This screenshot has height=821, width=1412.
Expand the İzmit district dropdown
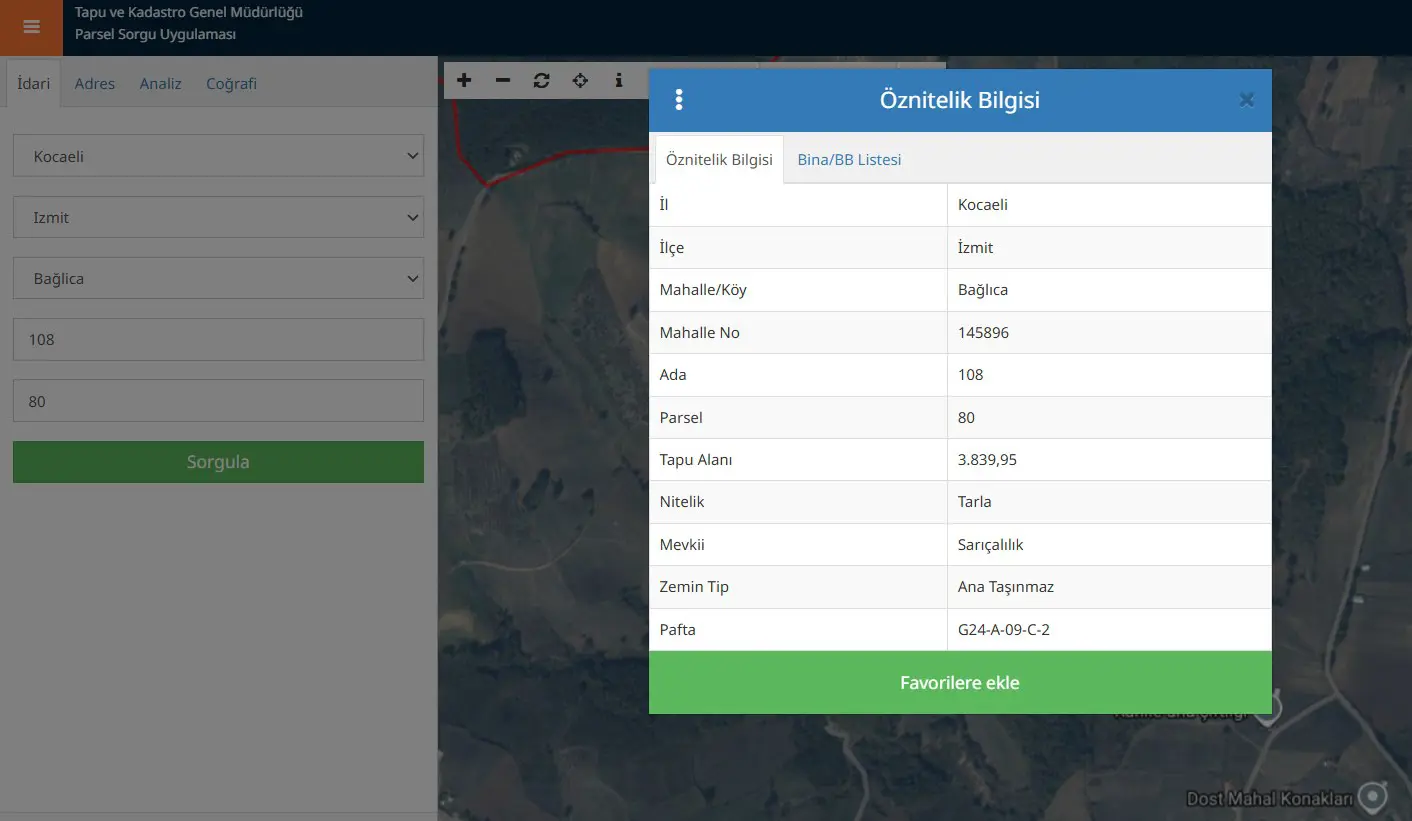pyautogui.click(x=218, y=217)
